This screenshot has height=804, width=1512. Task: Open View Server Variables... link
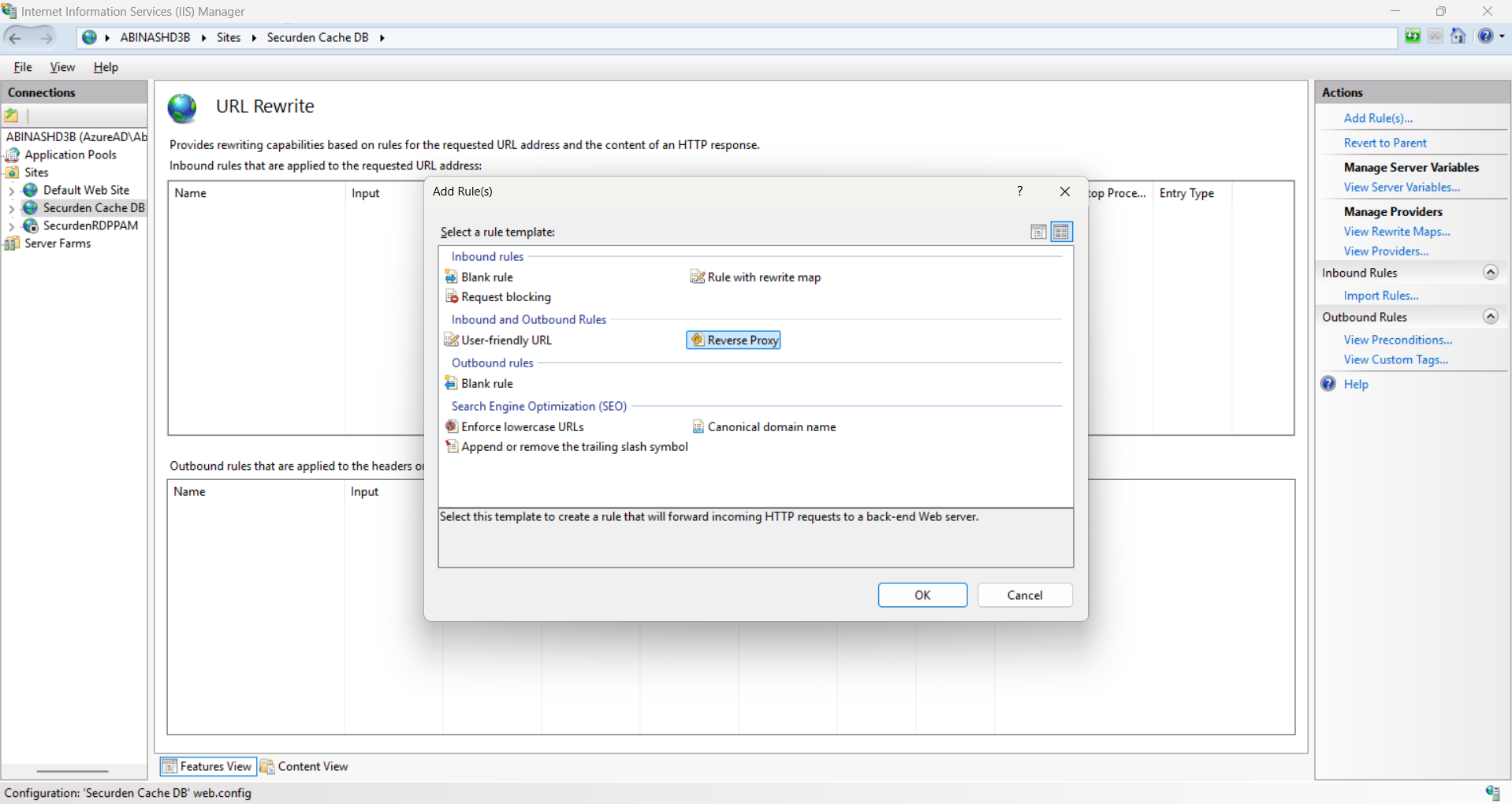tap(1402, 187)
